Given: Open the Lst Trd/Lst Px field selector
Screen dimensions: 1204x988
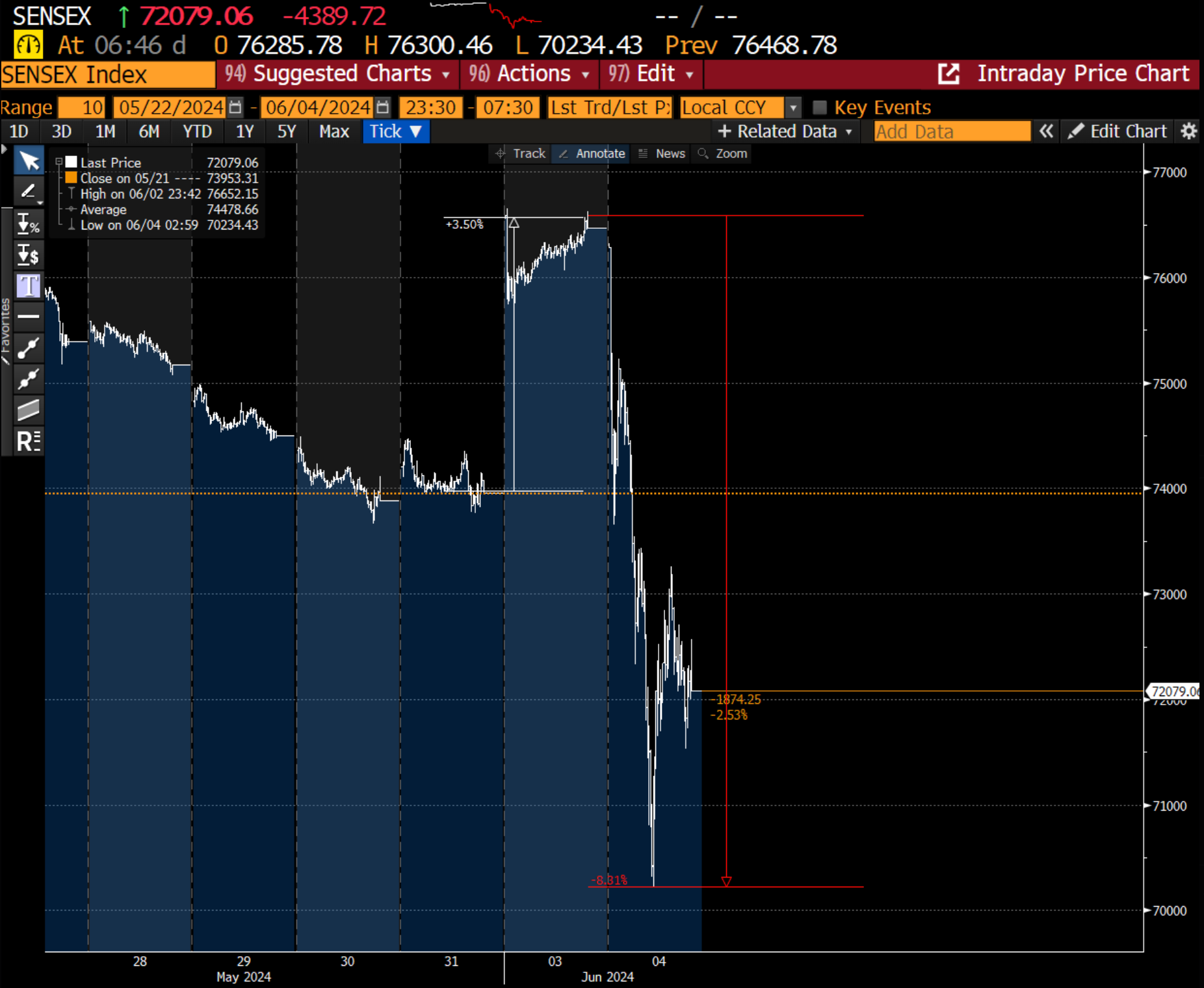Looking at the screenshot, I should [610, 107].
